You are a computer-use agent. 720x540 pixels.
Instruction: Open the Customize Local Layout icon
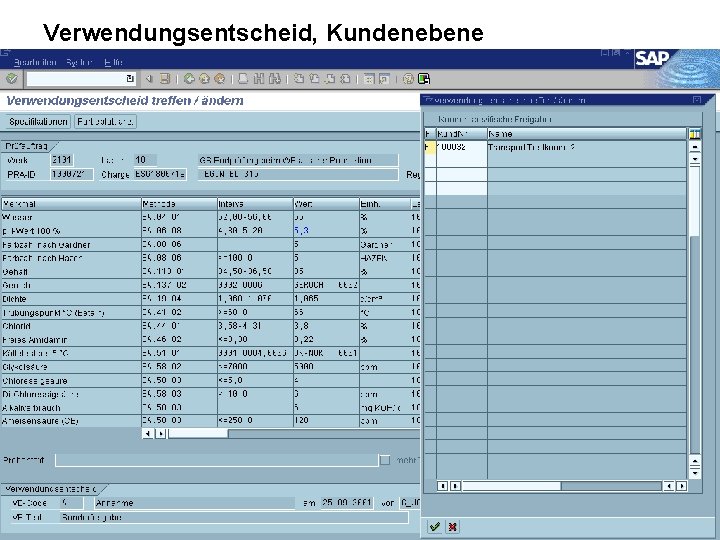click(x=424, y=79)
